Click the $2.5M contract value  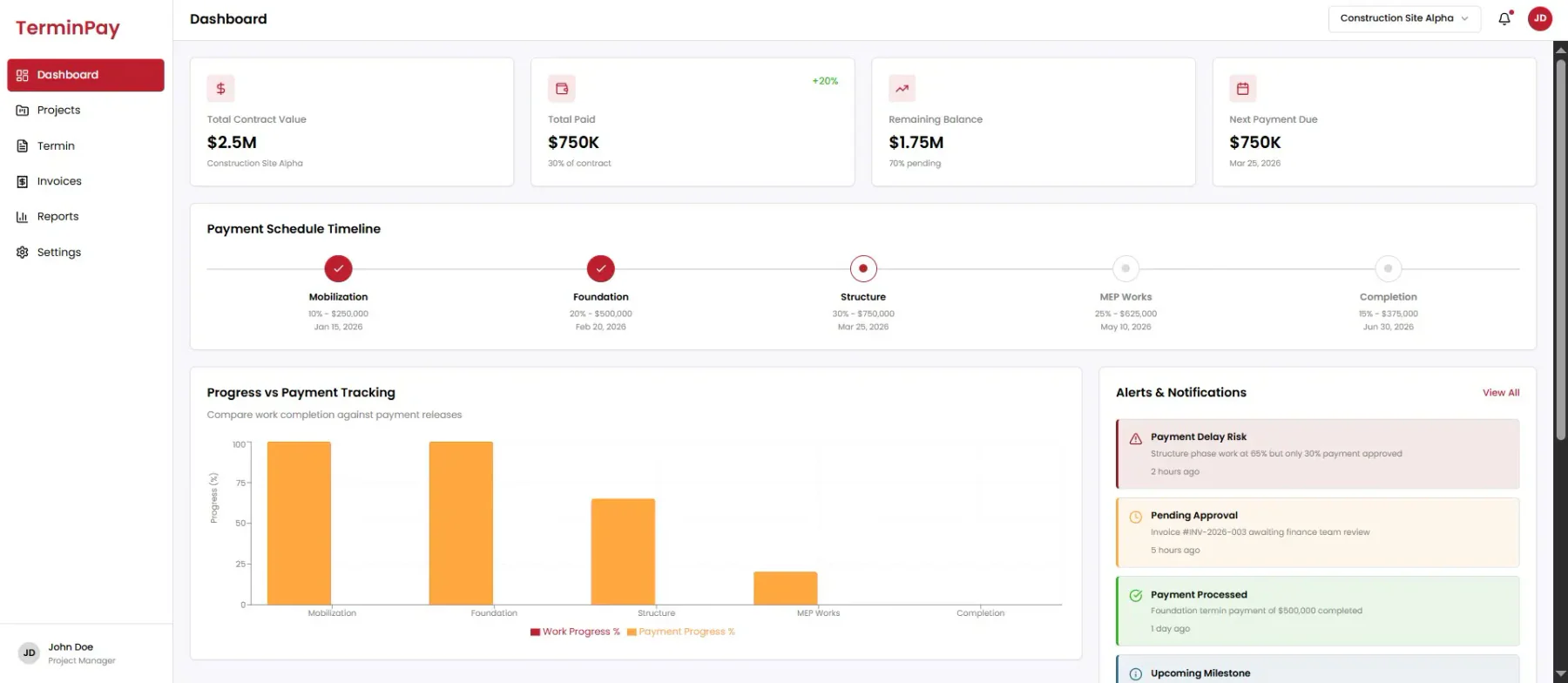tap(232, 142)
